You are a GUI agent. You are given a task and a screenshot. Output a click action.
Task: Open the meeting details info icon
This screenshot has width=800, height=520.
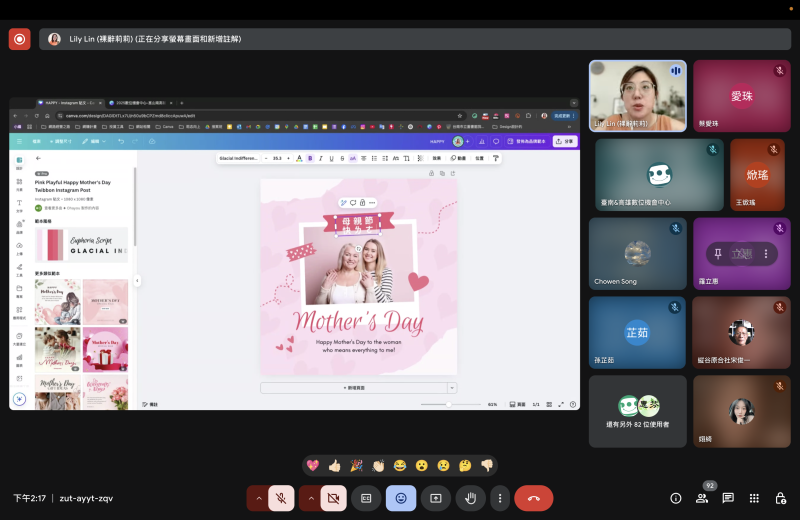click(x=675, y=498)
